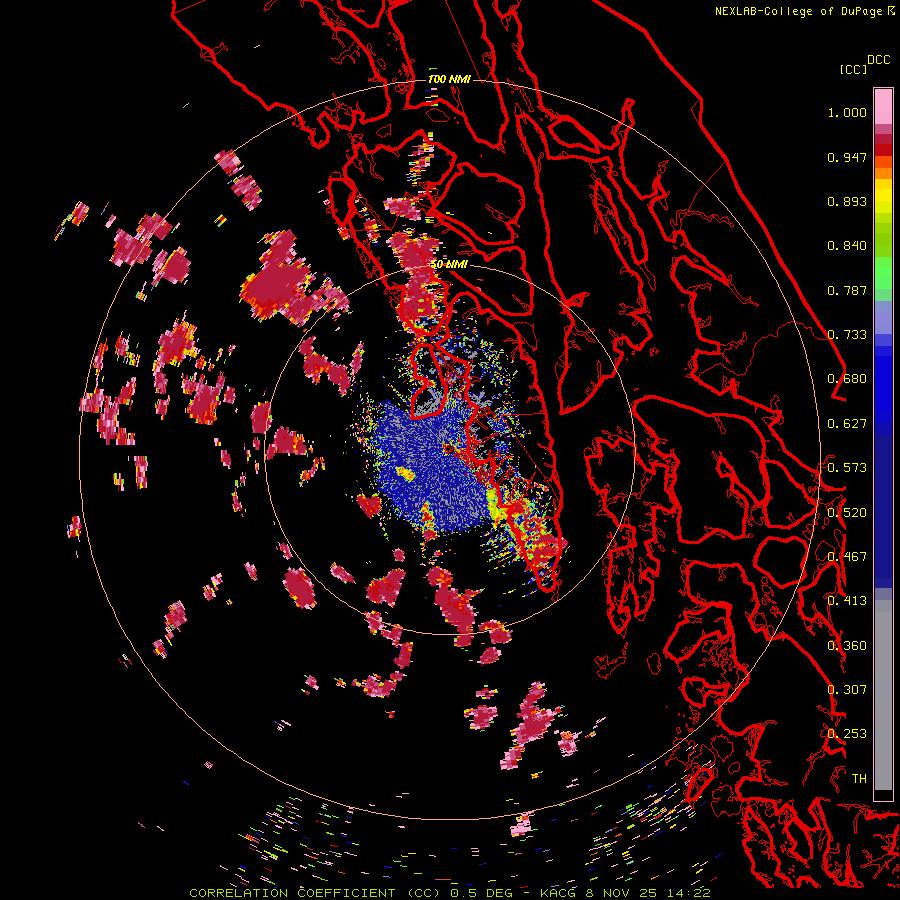Click the 0.573 scale value
Image resolution: width=900 pixels, height=900 pixels.
(847, 468)
